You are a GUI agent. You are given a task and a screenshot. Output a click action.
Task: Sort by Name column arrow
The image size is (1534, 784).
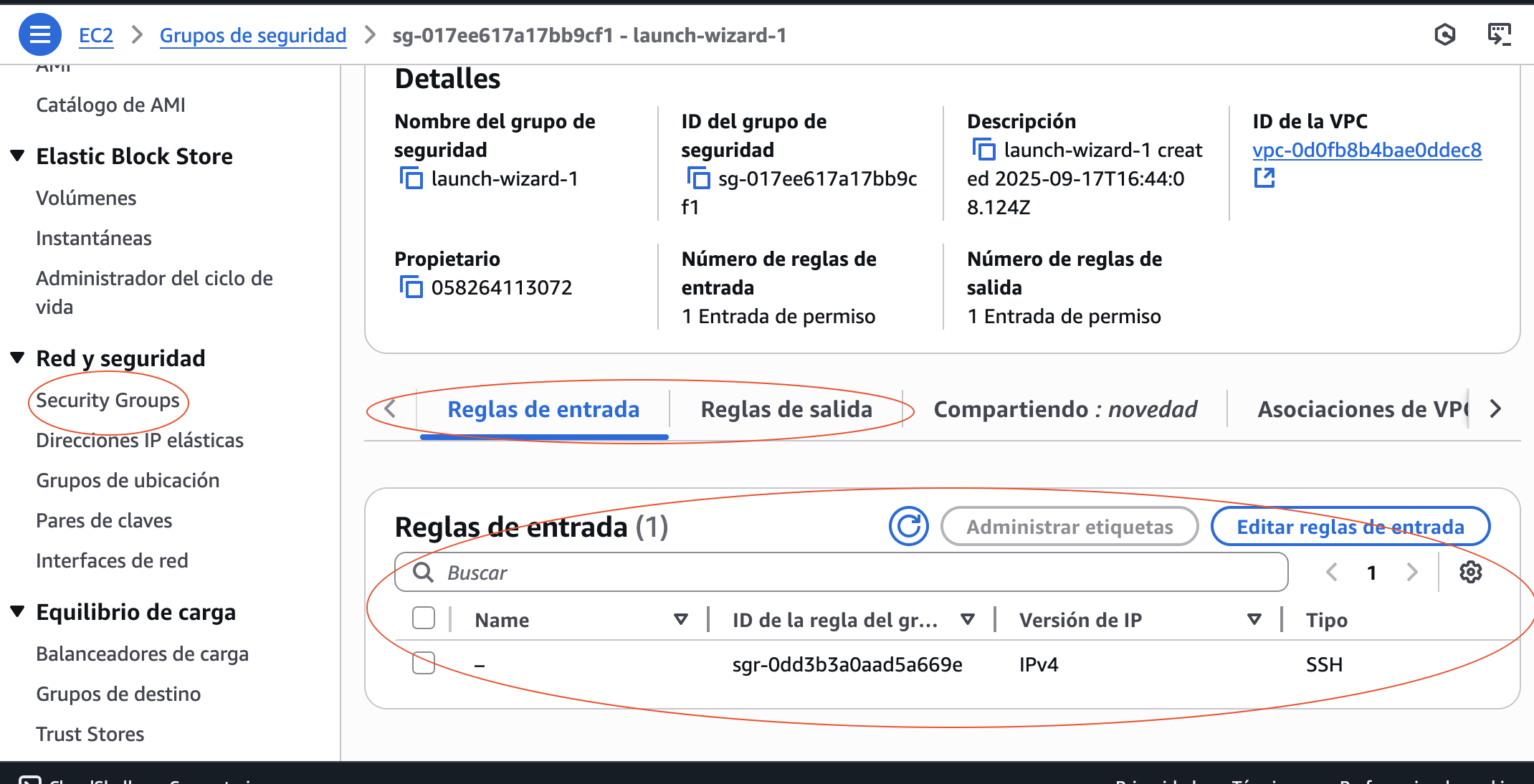681,619
